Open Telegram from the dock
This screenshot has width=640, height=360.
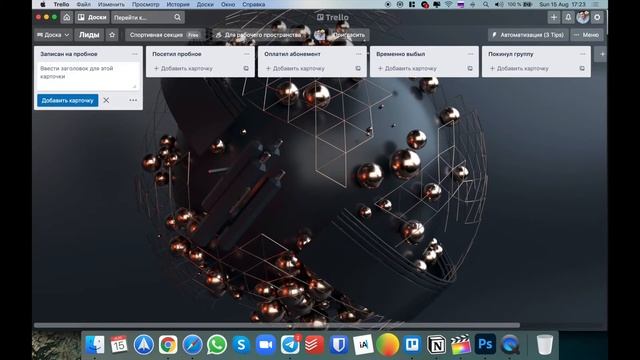pyautogui.click(x=290, y=344)
